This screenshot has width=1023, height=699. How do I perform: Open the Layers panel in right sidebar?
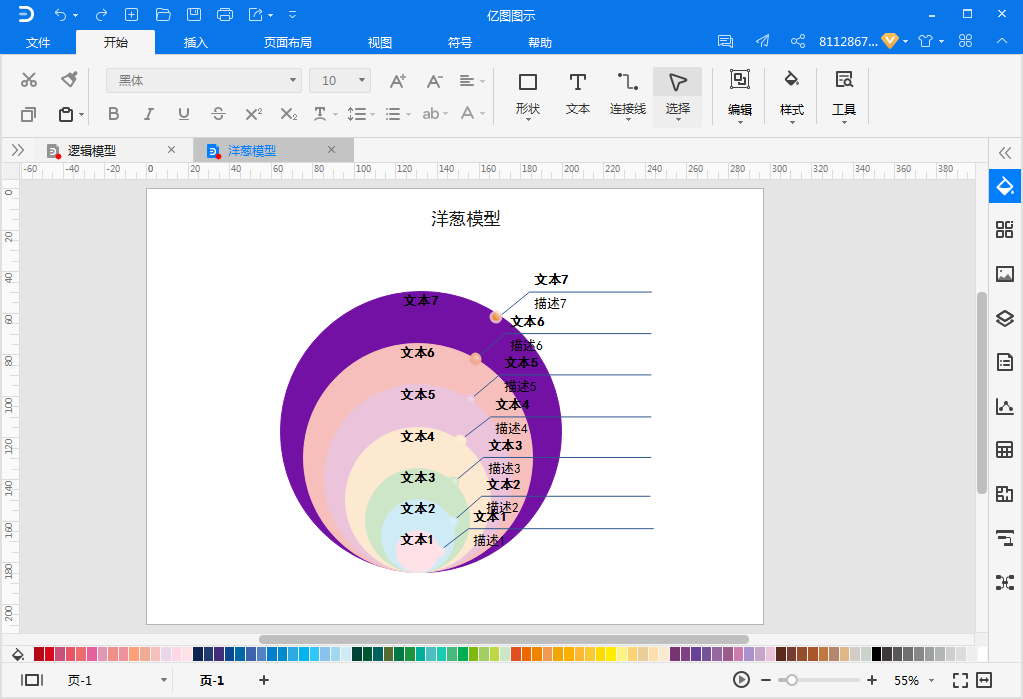coord(1005,318)
